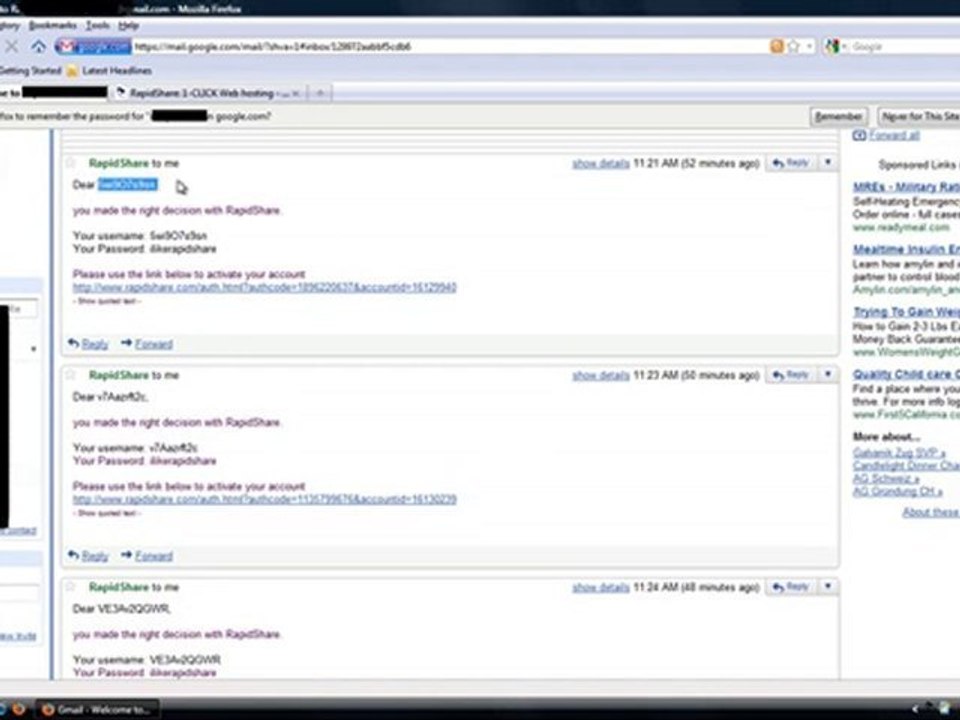This screenshot has height=720, width=960.
Task: Click Never for This Site button
Action: pyautogui.click(x=920, y=116)
